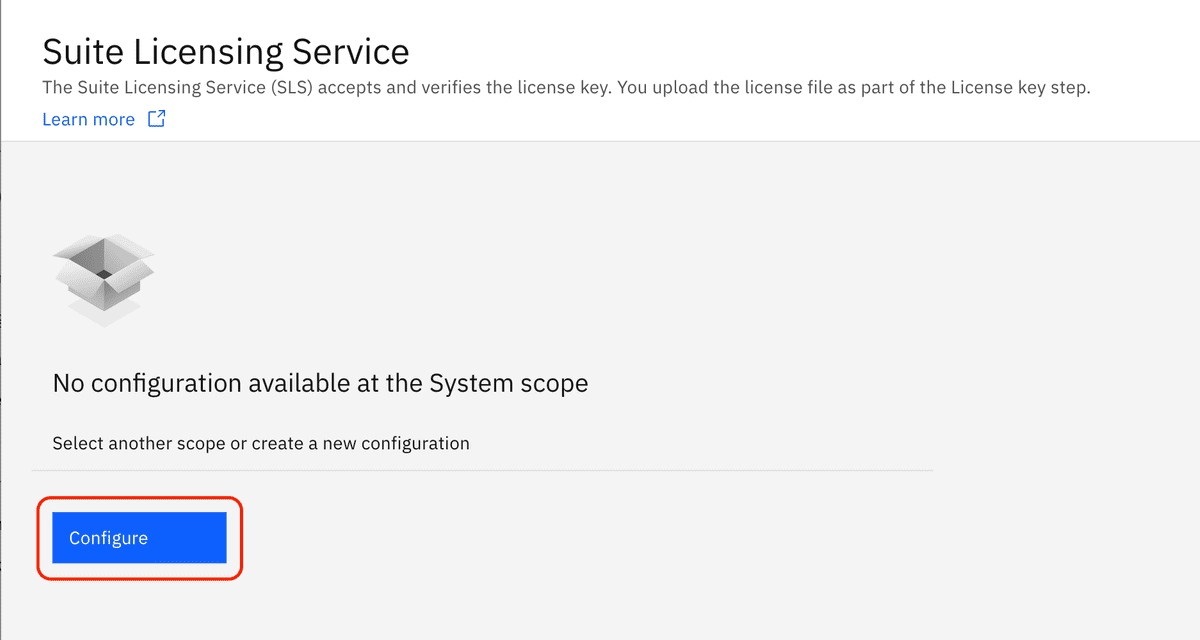Click Configure to create a new configuration

138,537
